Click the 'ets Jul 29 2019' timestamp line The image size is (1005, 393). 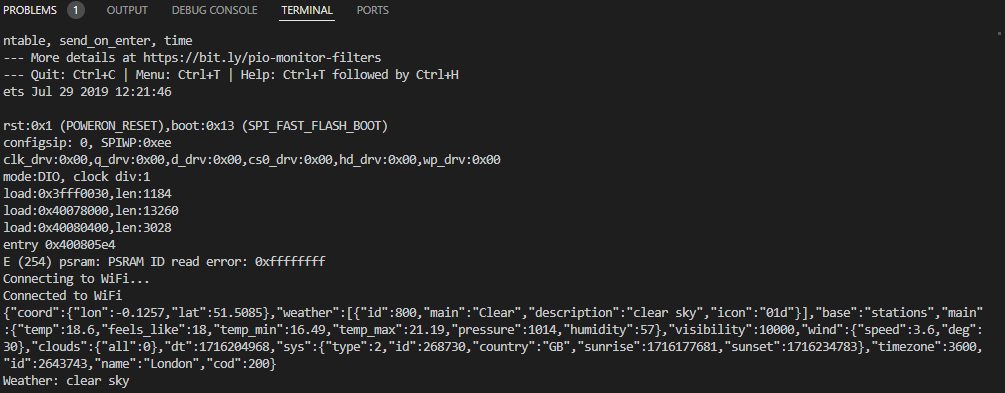87,92
